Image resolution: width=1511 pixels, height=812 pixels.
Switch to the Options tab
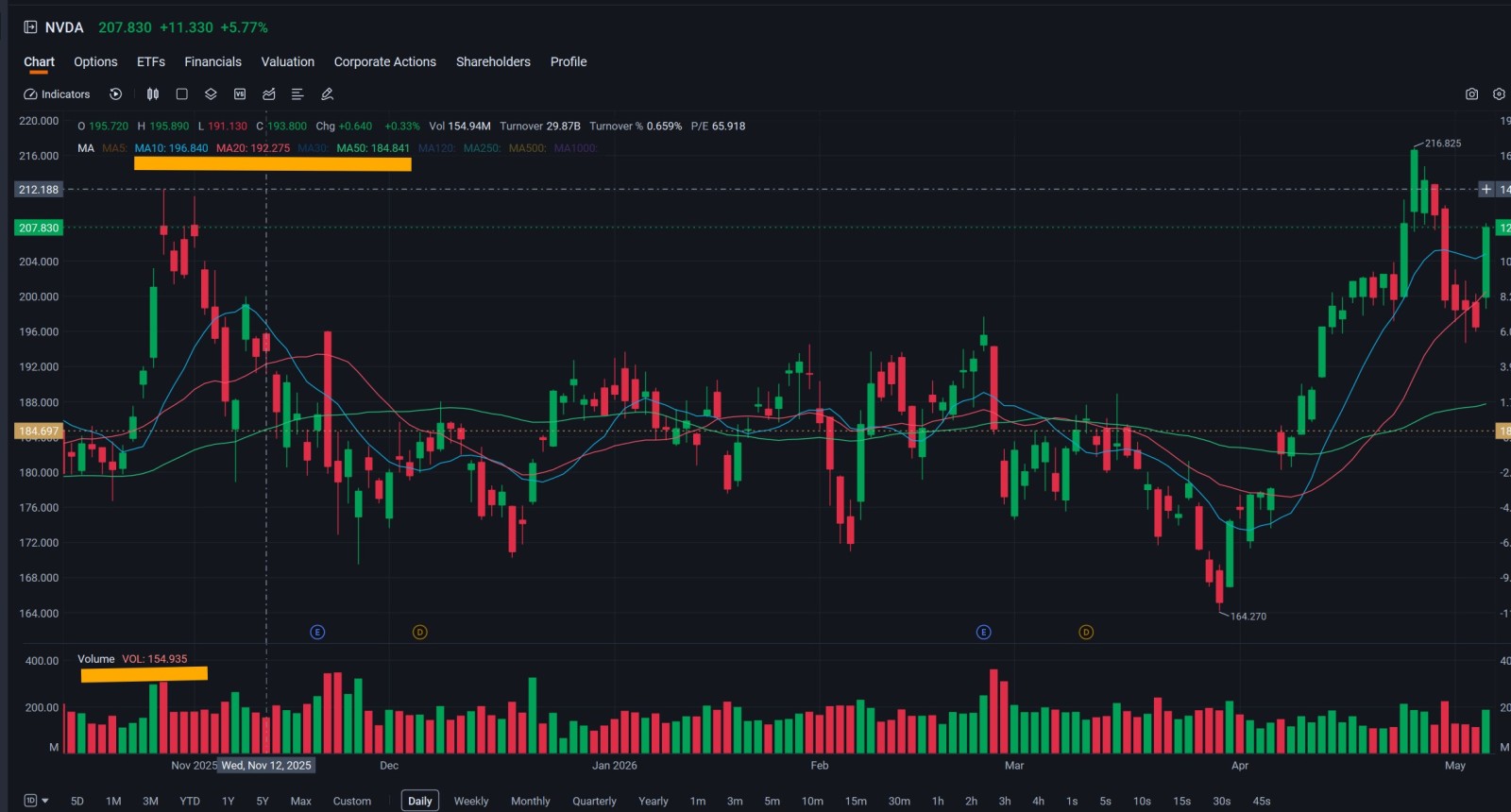[x=95, y=61]
